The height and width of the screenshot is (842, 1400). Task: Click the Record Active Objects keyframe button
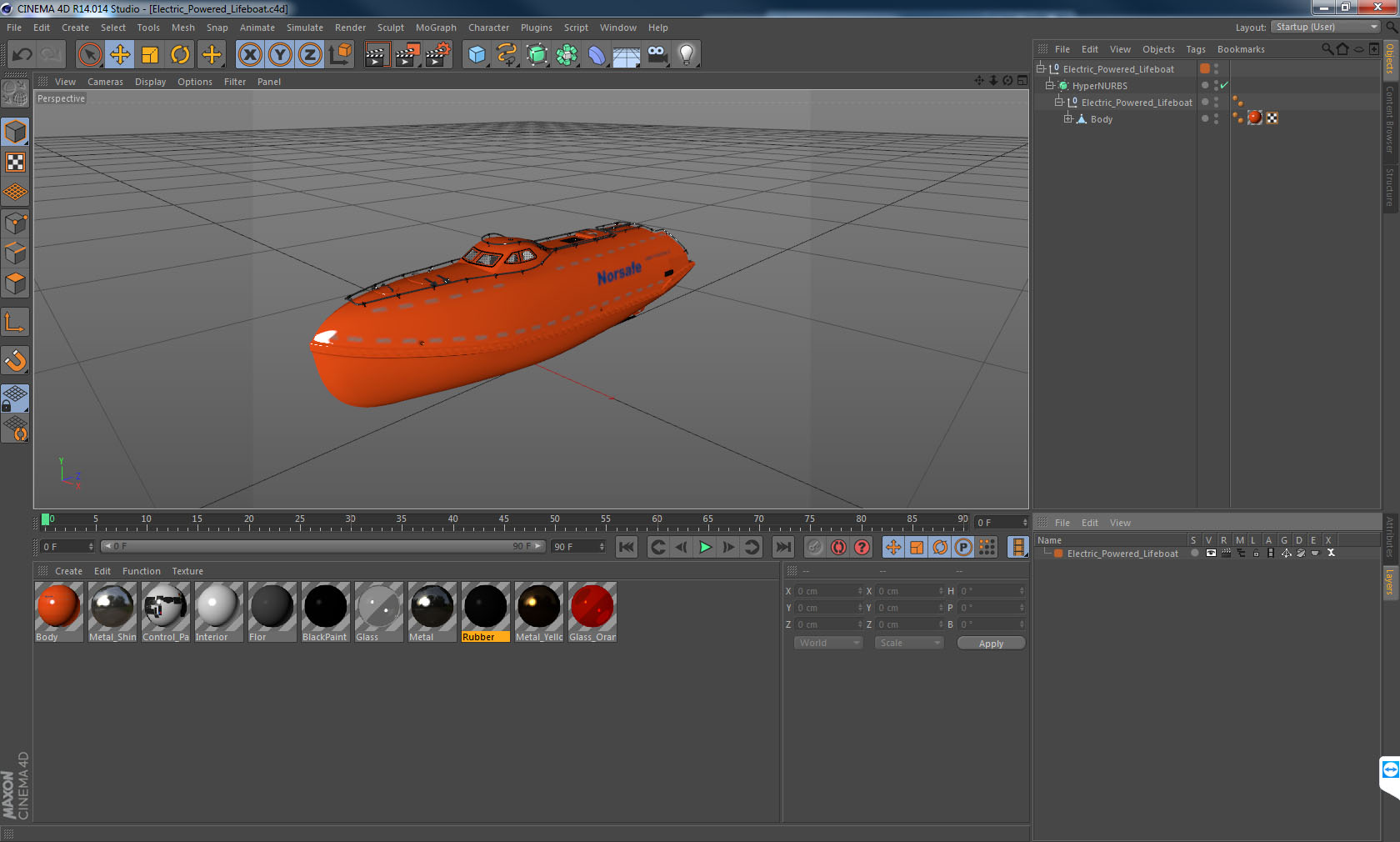point(815,547)
